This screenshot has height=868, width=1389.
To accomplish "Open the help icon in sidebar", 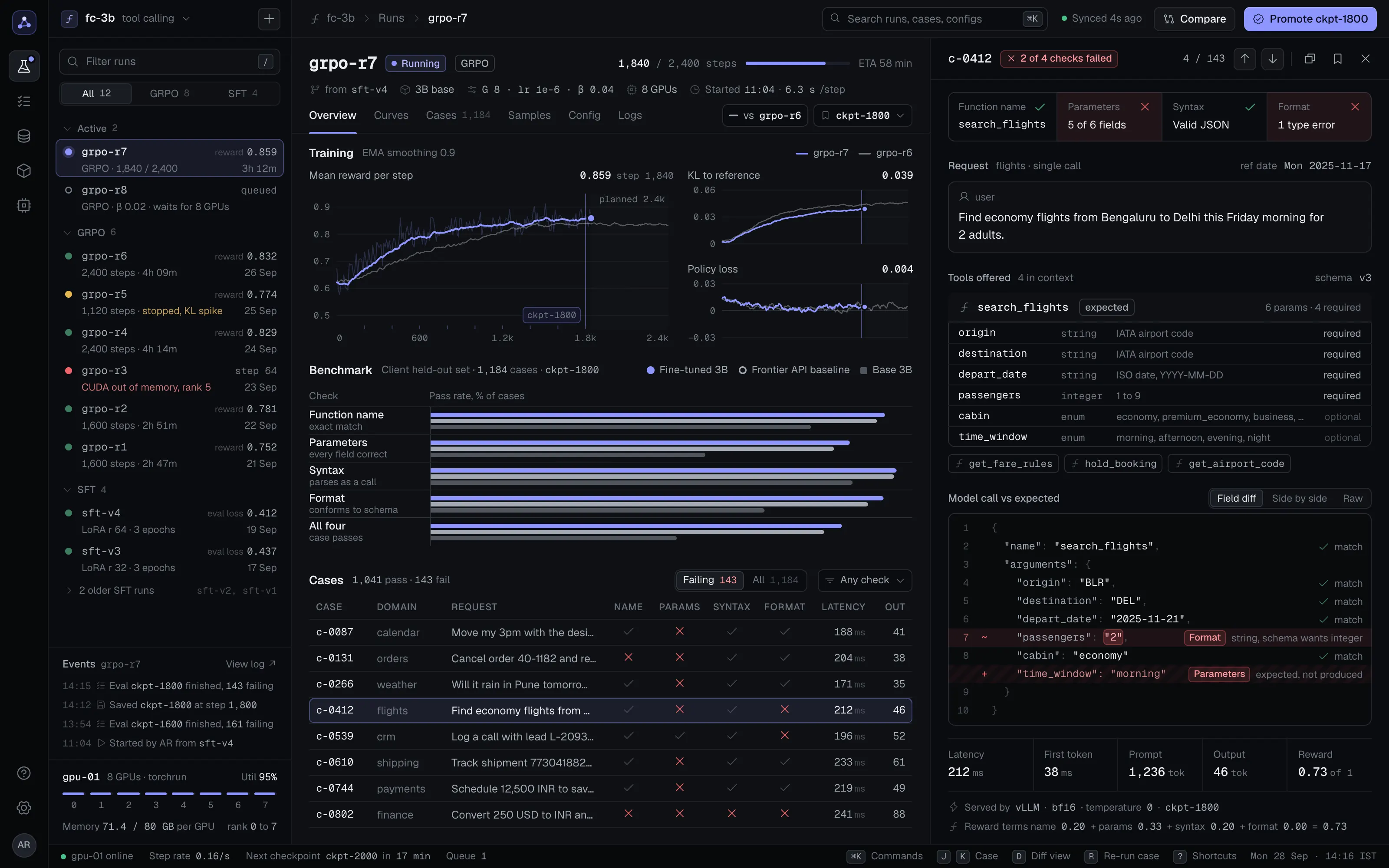I will tap(24, 773).
